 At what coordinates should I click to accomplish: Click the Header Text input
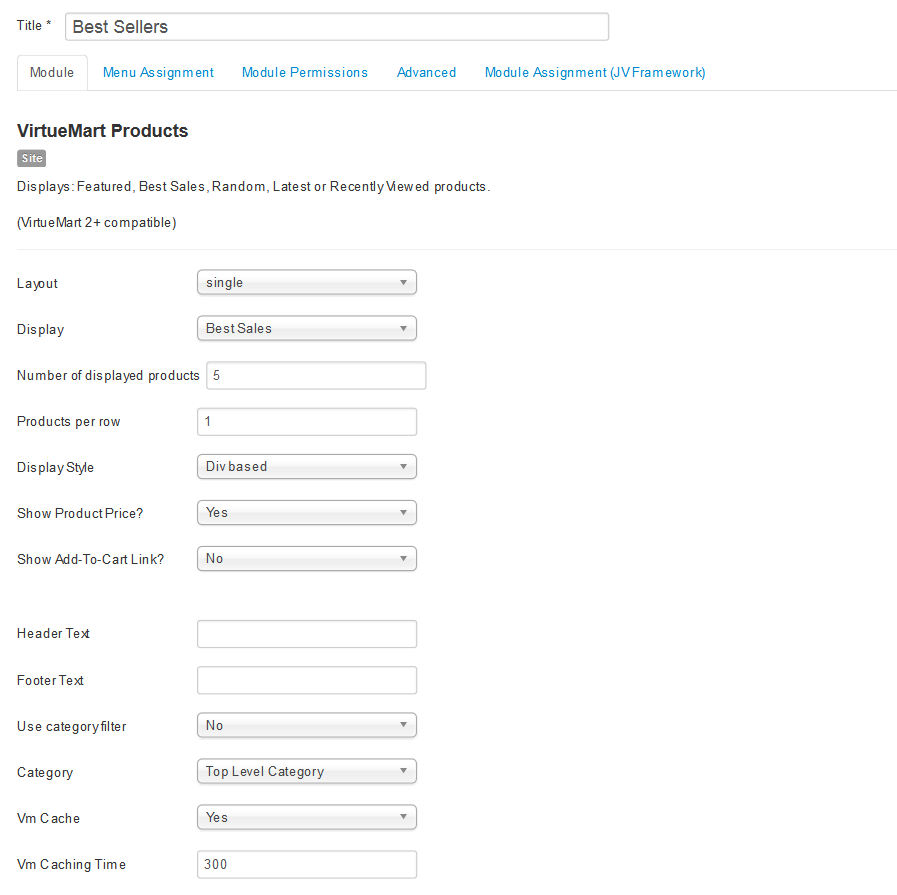coord(307,634)
